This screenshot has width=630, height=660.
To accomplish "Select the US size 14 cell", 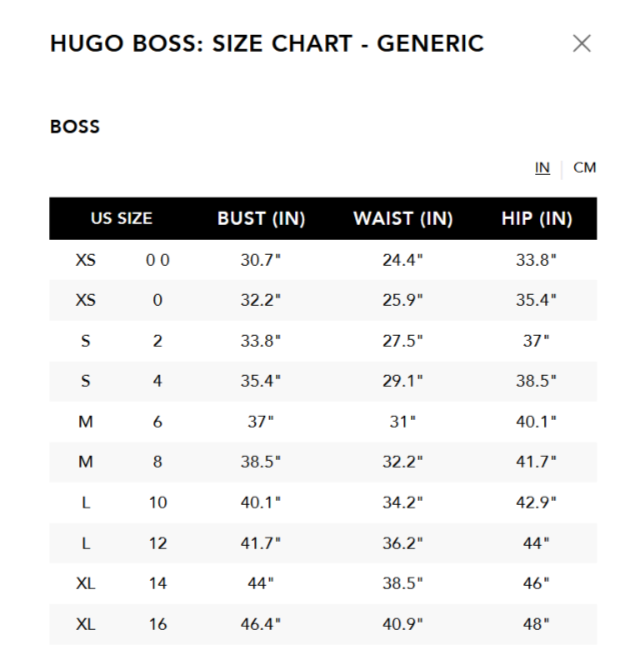I will 158,584.
